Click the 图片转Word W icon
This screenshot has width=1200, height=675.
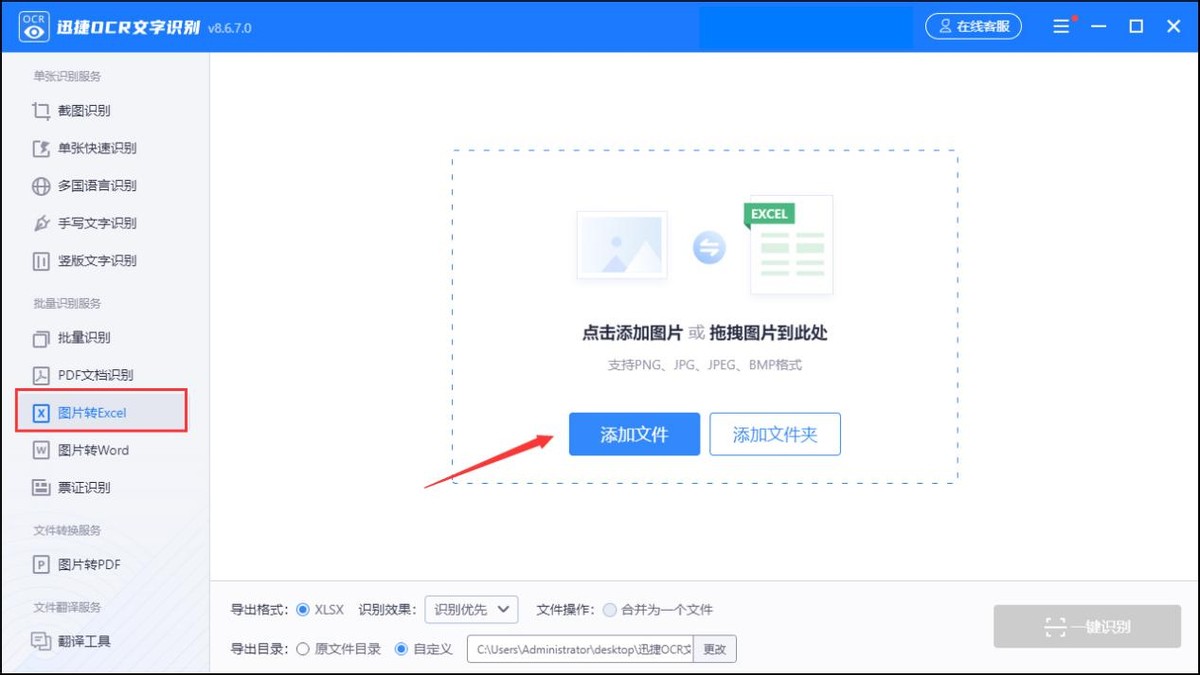(x=41, y=450)
